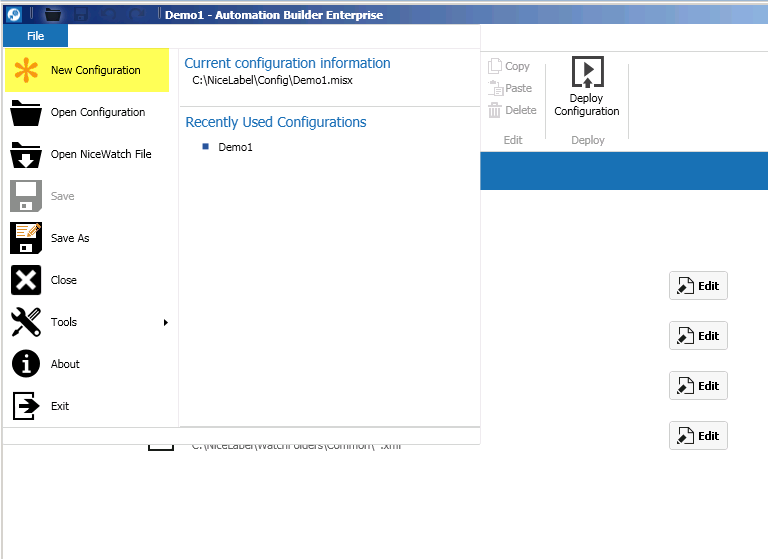Click the Exit arrow icon
768x559 pixels.
(x=26, y=406)
